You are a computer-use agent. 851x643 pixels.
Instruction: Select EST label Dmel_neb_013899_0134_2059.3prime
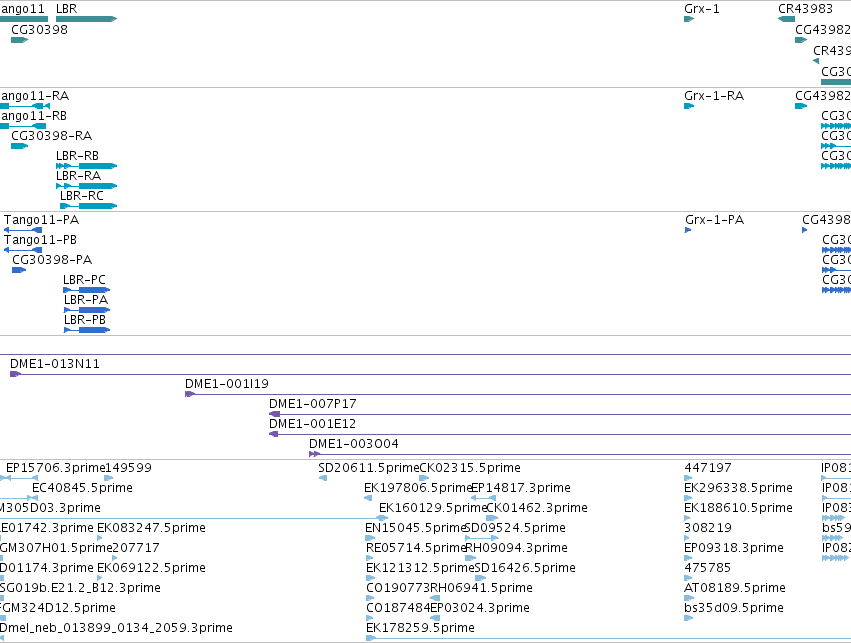pyautogui.click(x=116, y=628)
